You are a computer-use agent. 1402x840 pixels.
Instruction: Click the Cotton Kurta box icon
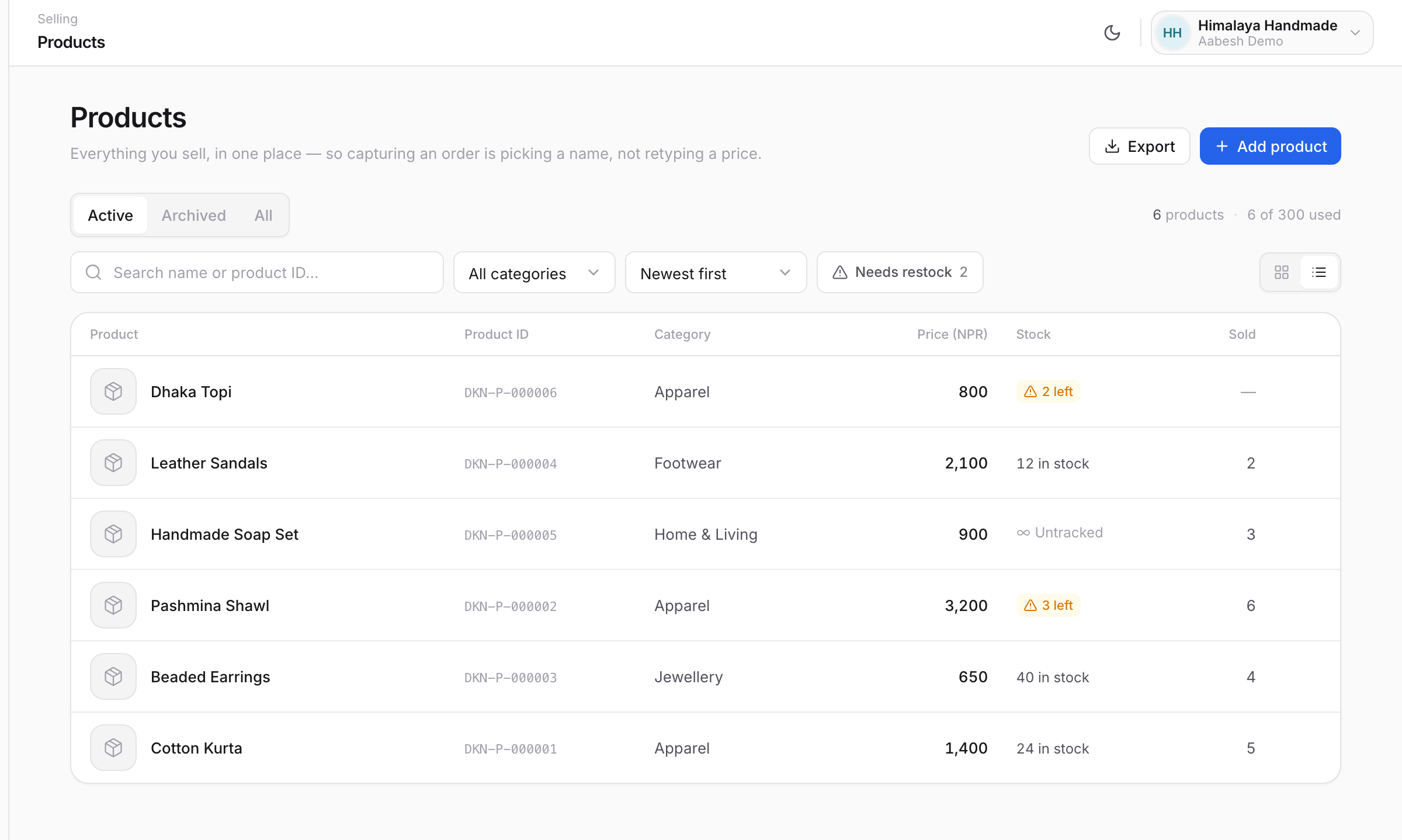pyautogui.click(x=113, y=748)
